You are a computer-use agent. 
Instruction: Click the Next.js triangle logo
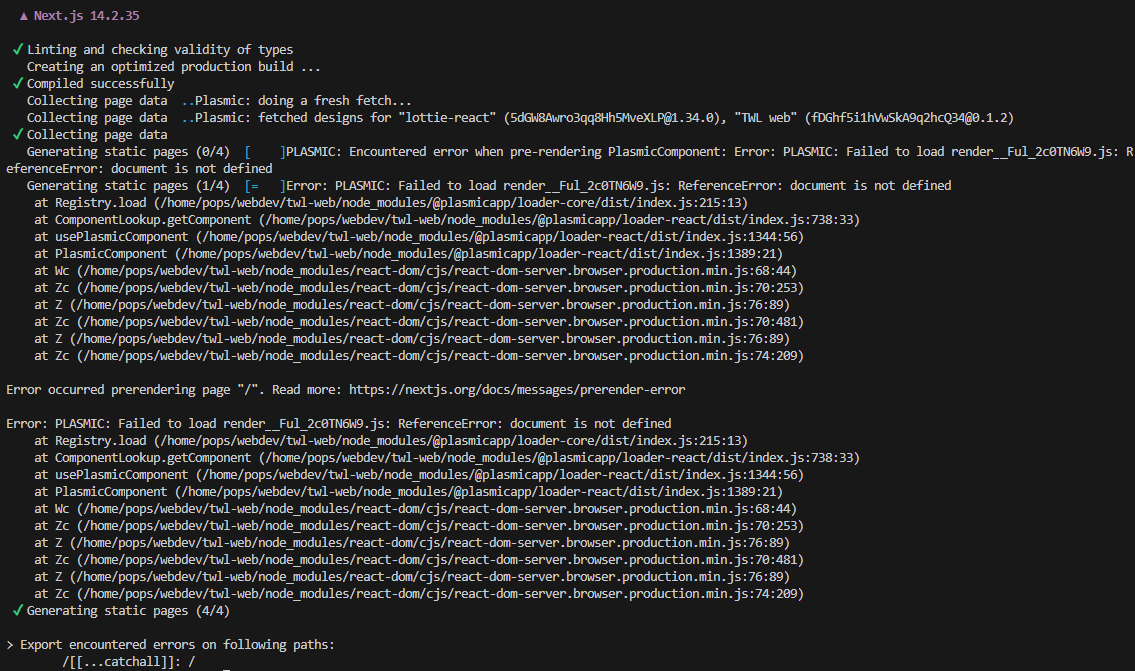pos(24,16)
